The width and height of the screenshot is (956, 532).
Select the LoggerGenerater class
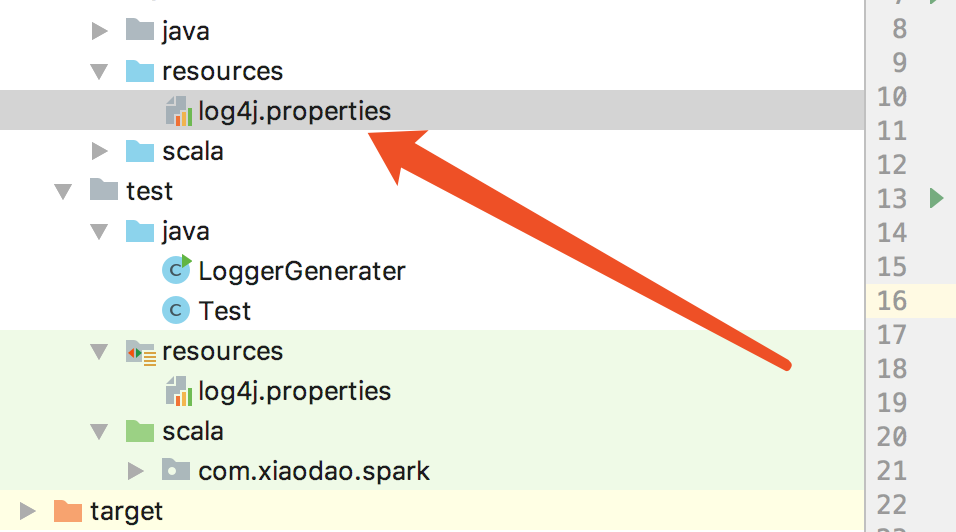coord(302,270)
